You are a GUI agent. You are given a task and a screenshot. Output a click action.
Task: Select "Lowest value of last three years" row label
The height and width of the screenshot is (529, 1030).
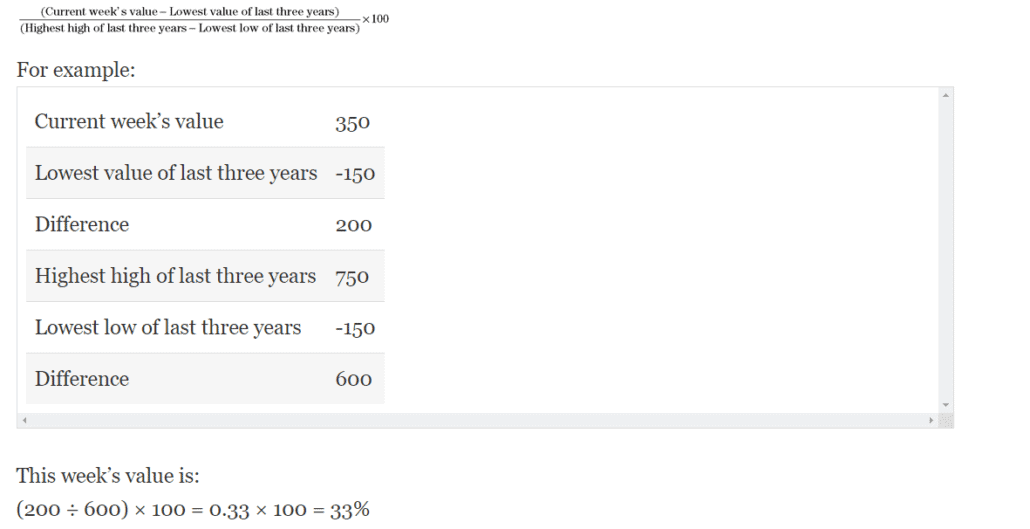point(176,173)
